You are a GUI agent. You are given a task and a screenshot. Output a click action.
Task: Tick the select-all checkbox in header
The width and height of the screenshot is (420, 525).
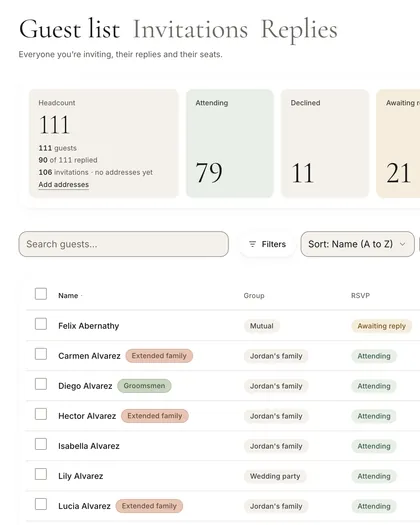point(41,294)
